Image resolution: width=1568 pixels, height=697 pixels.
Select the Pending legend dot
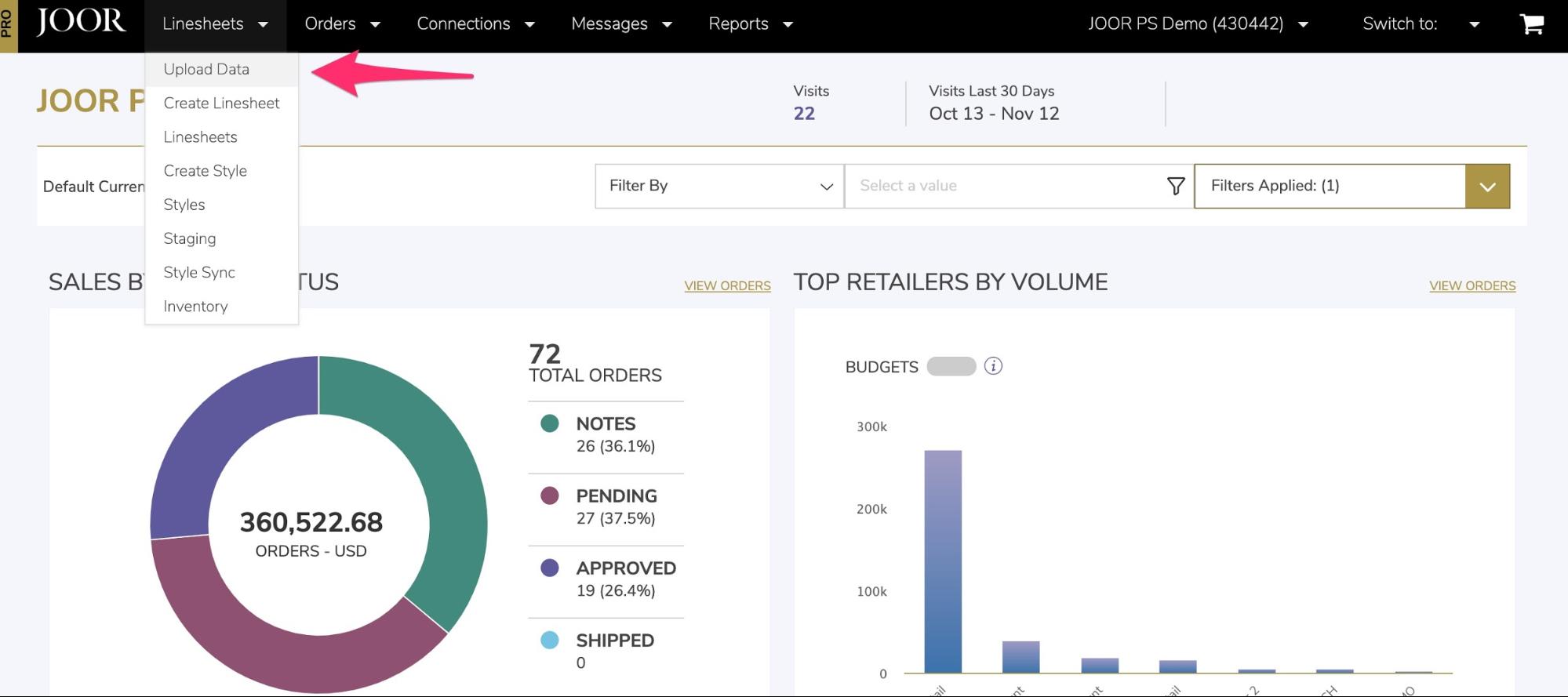(x=550, y=496)
